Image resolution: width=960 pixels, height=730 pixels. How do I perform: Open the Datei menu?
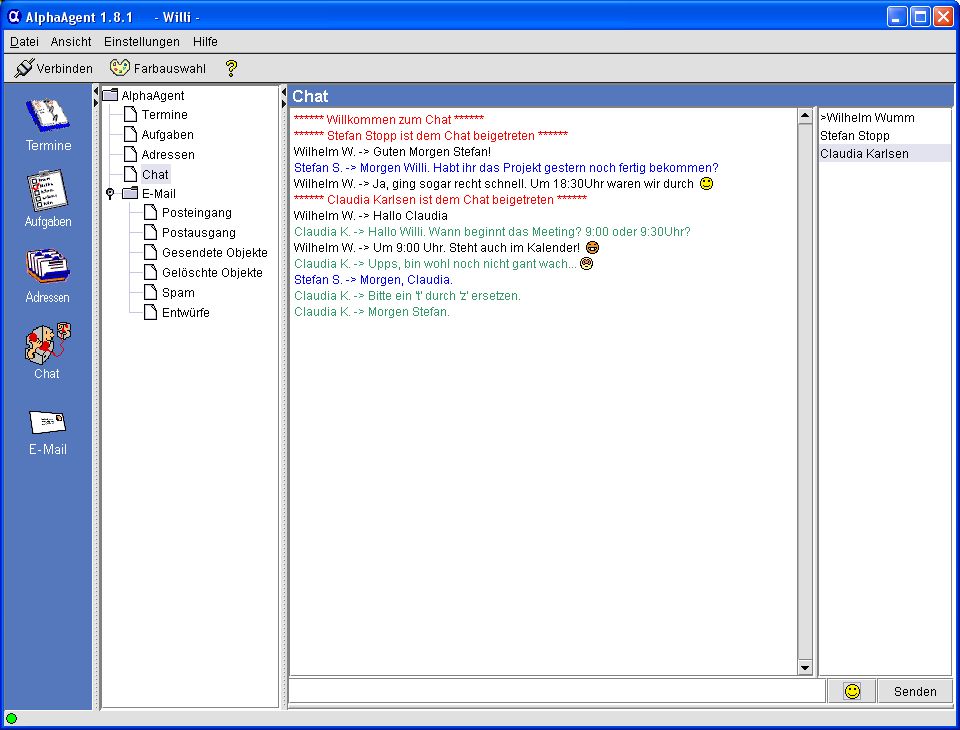tap(24, 42)
